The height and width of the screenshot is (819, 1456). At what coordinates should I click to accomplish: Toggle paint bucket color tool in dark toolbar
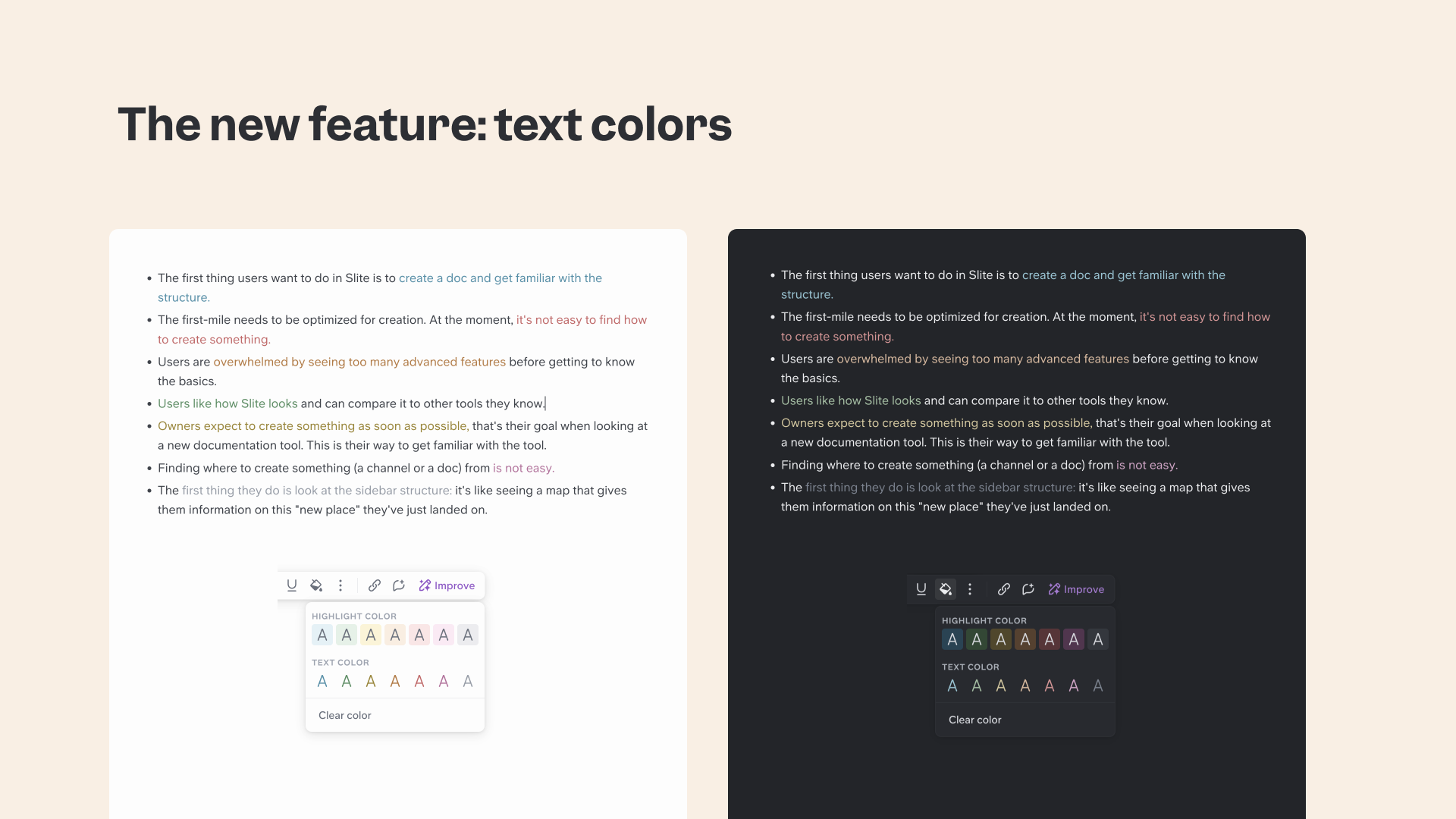[x=946, y=589]
